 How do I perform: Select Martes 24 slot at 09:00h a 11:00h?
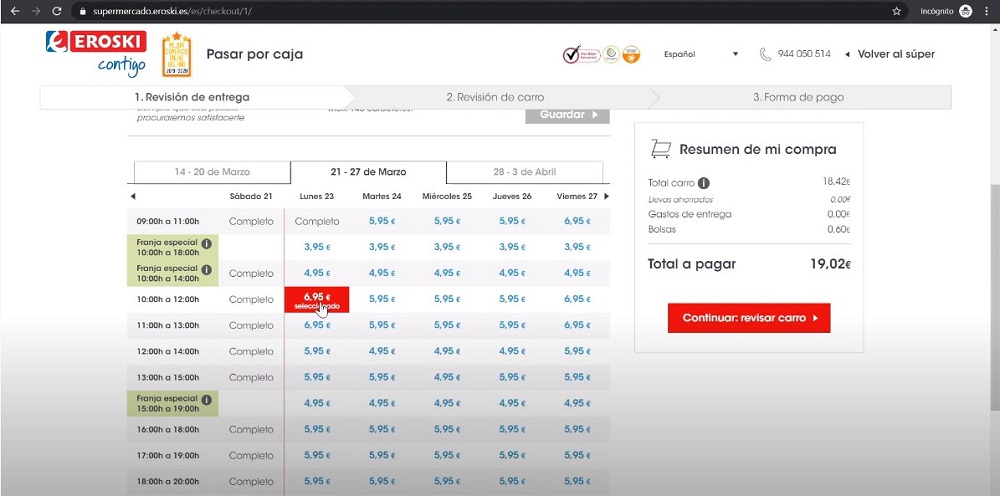pyautogui.click(x=385, y=221)
